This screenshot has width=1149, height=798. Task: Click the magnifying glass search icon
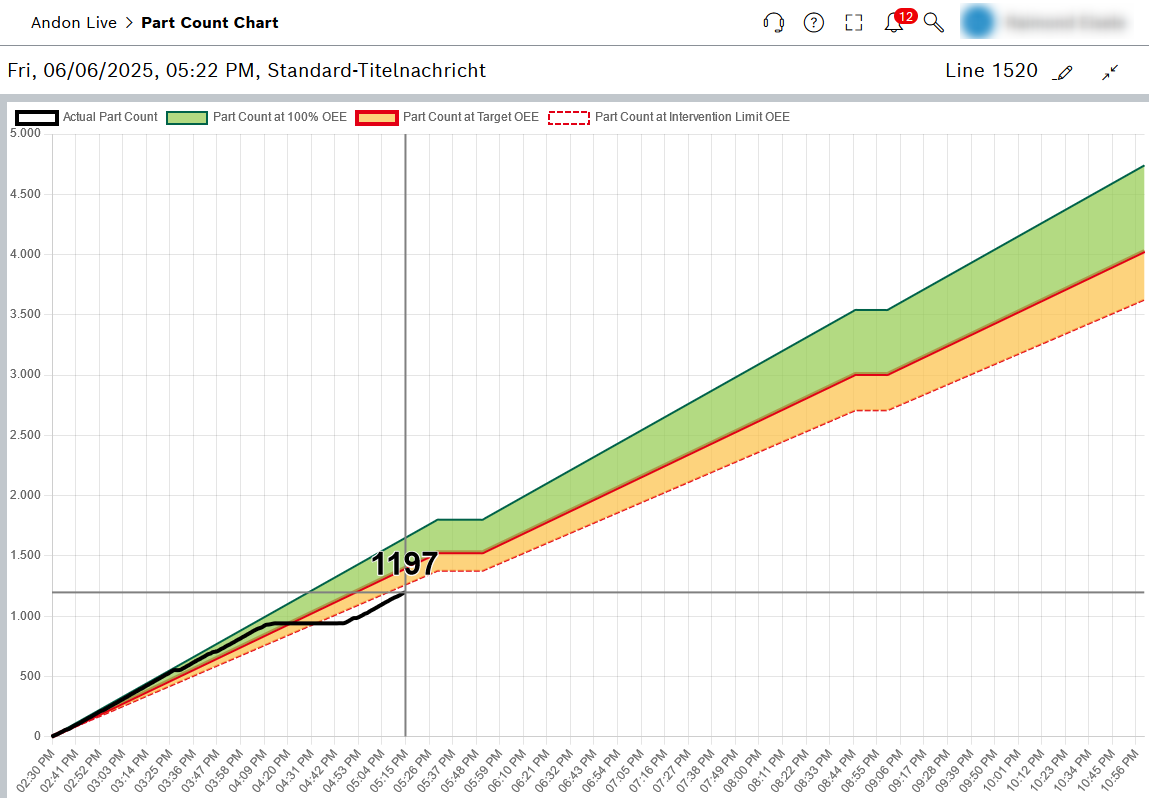(933, 23)
